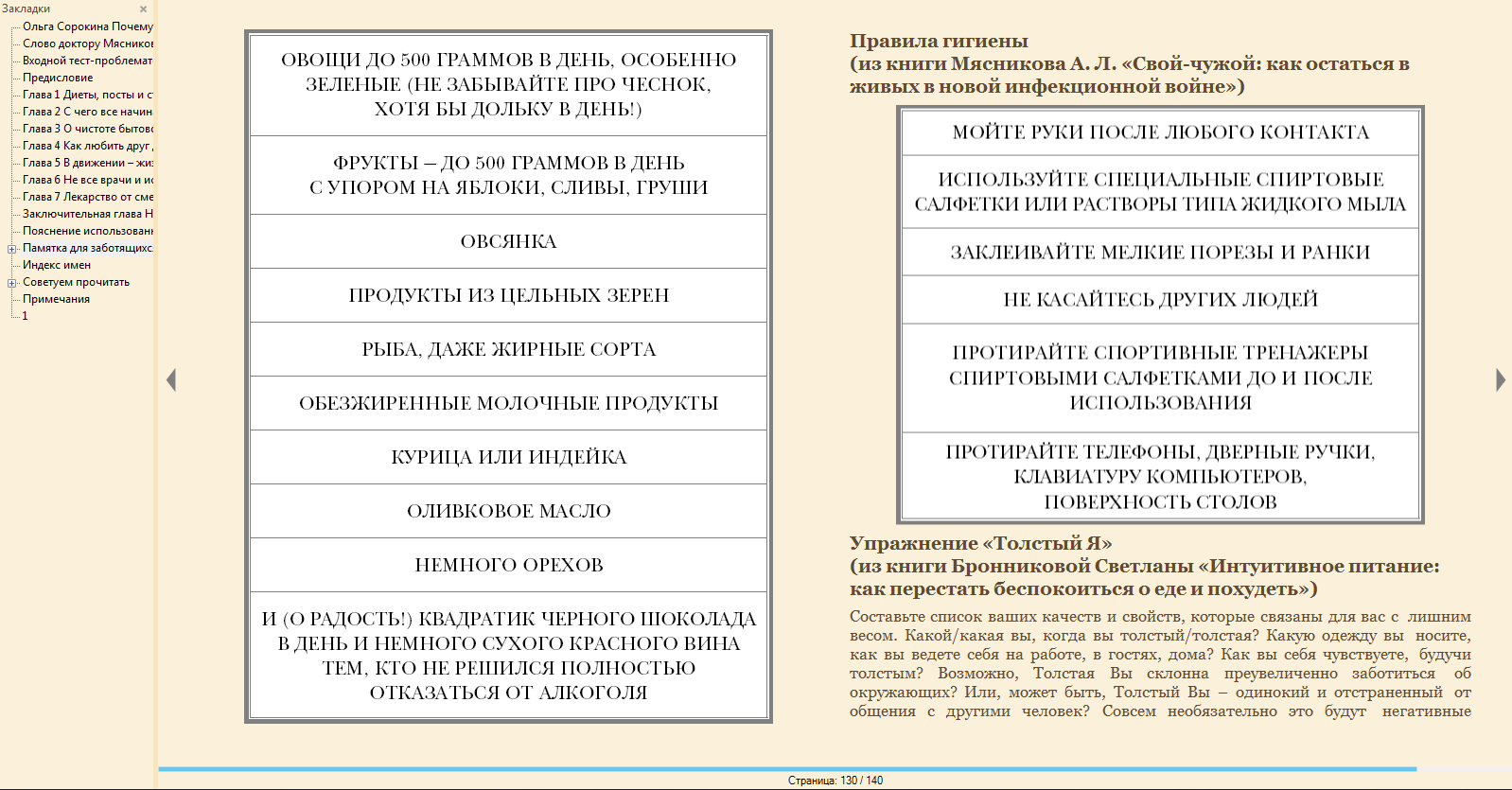Open Глава 7 Лекарство от смерти bookmark
The width and height of the screenshot is (1512, 790).
pyautogui.click(x=88, y=197)
